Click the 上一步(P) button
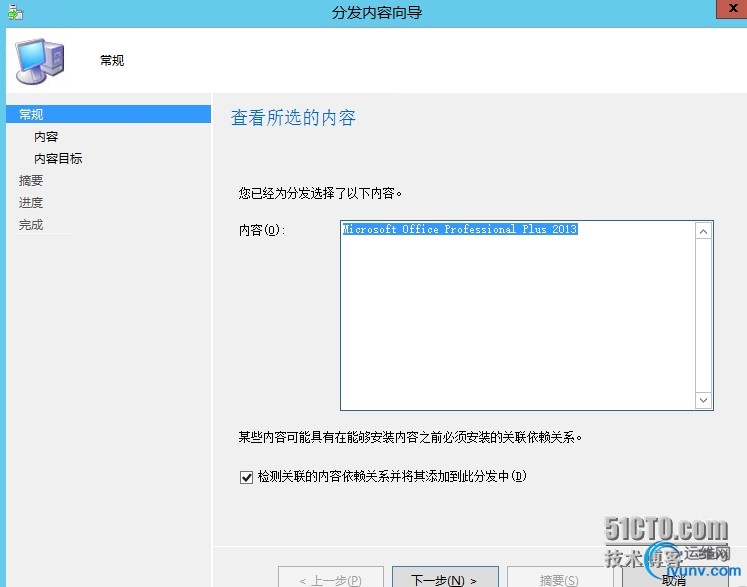The image size is (747, 587). pyautogui.click(x=331, y=577)
